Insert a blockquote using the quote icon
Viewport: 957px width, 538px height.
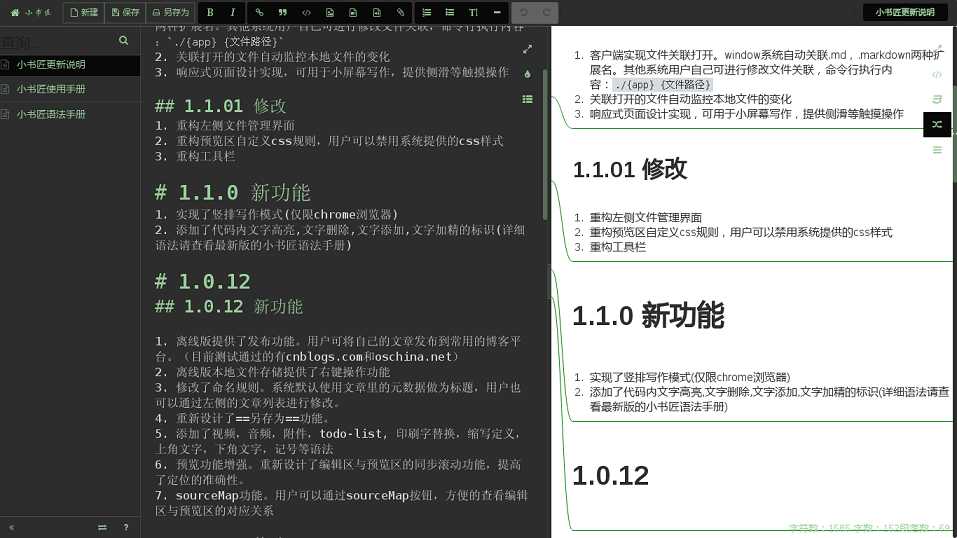283,13
